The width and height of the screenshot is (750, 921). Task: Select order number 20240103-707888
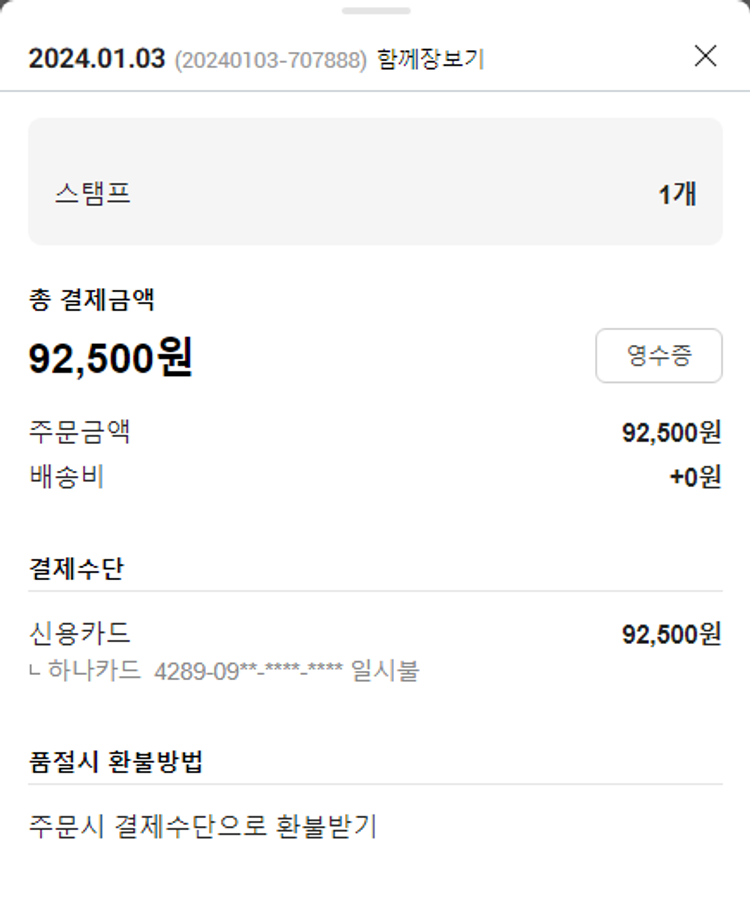click(271, 60)
